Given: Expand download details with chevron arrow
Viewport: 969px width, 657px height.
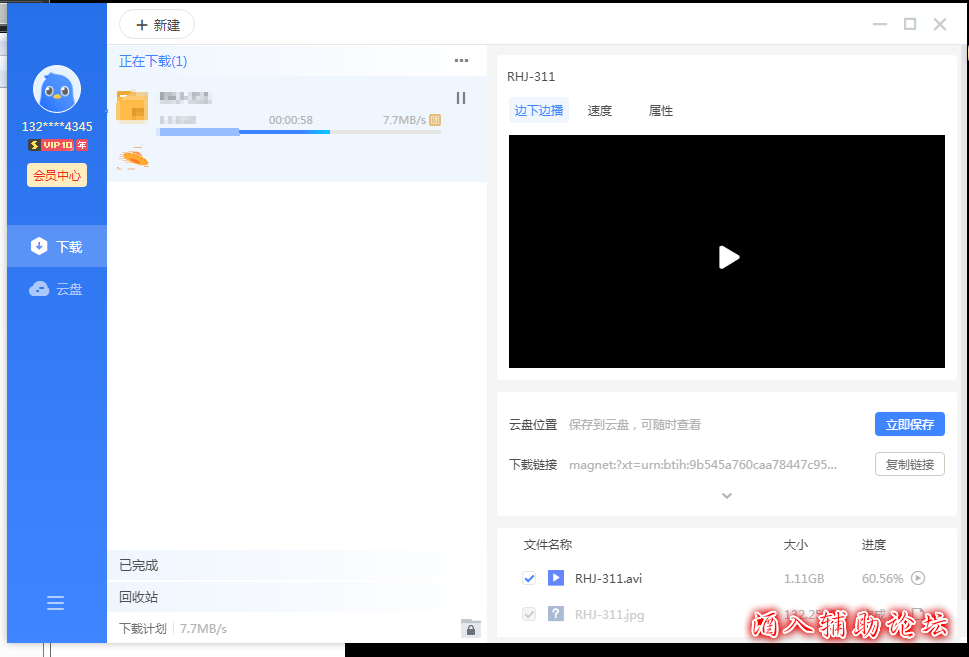Looking at the screenshot, I should (x=727, y=495).
